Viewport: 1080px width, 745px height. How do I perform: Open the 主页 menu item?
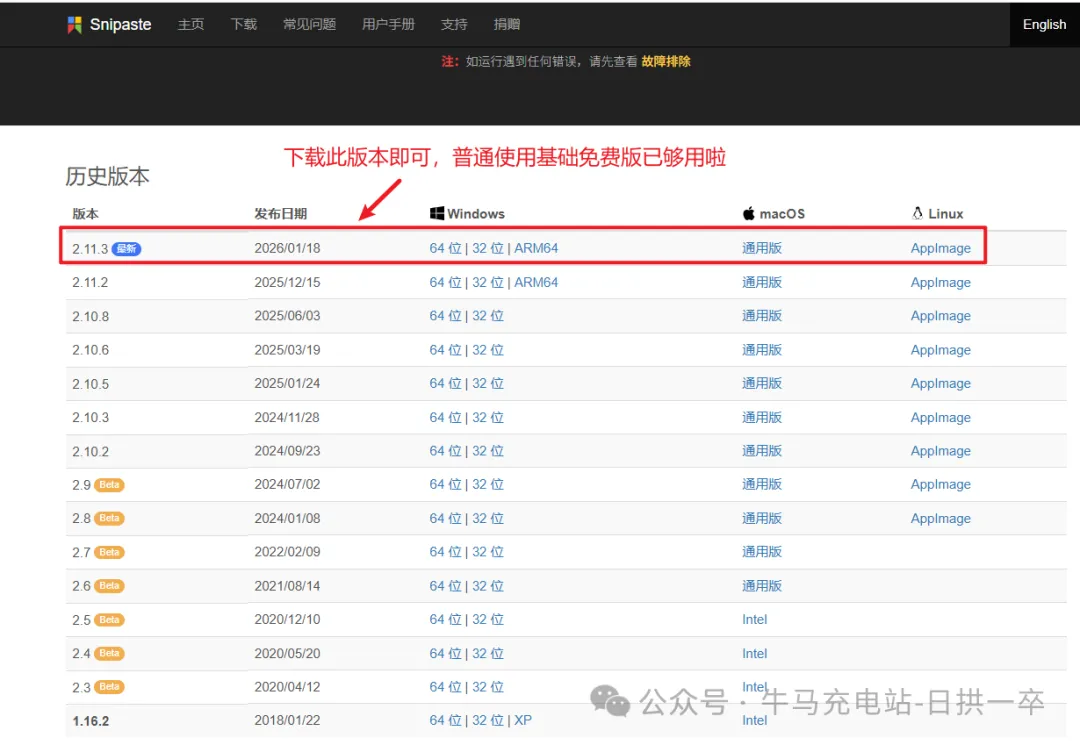coord(191,24)
